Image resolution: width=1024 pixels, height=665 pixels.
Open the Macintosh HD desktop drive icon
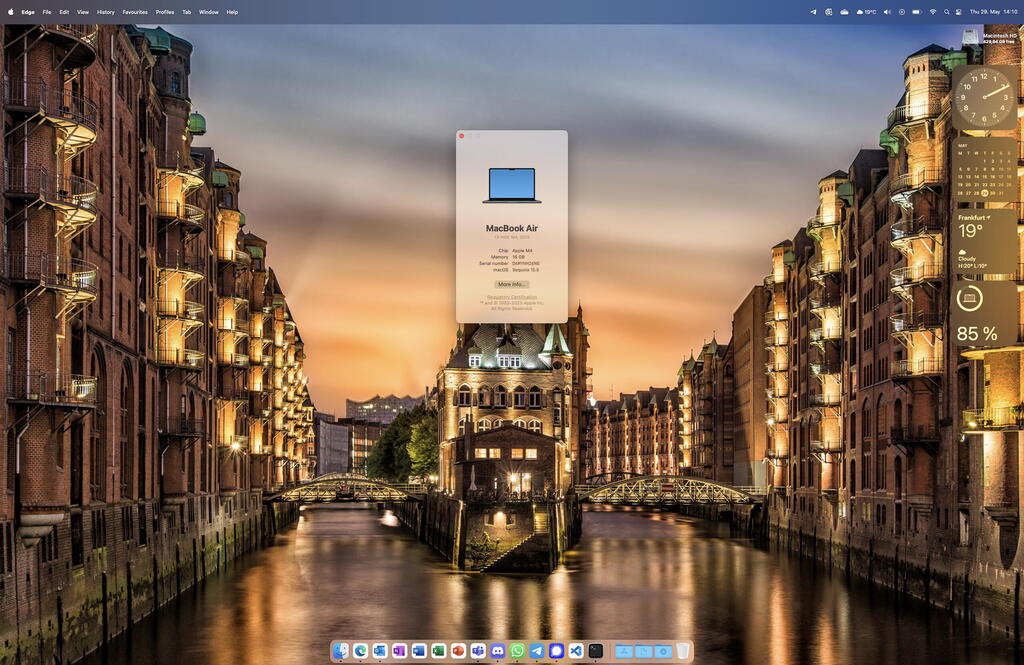pyautogui.click(x=970, y=37)
